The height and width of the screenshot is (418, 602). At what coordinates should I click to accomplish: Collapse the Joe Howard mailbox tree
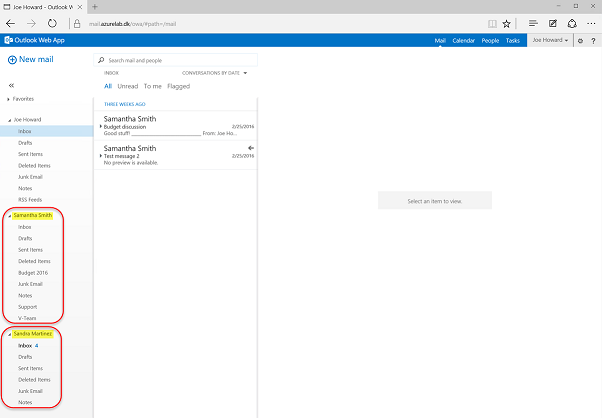tap(9, 120)
